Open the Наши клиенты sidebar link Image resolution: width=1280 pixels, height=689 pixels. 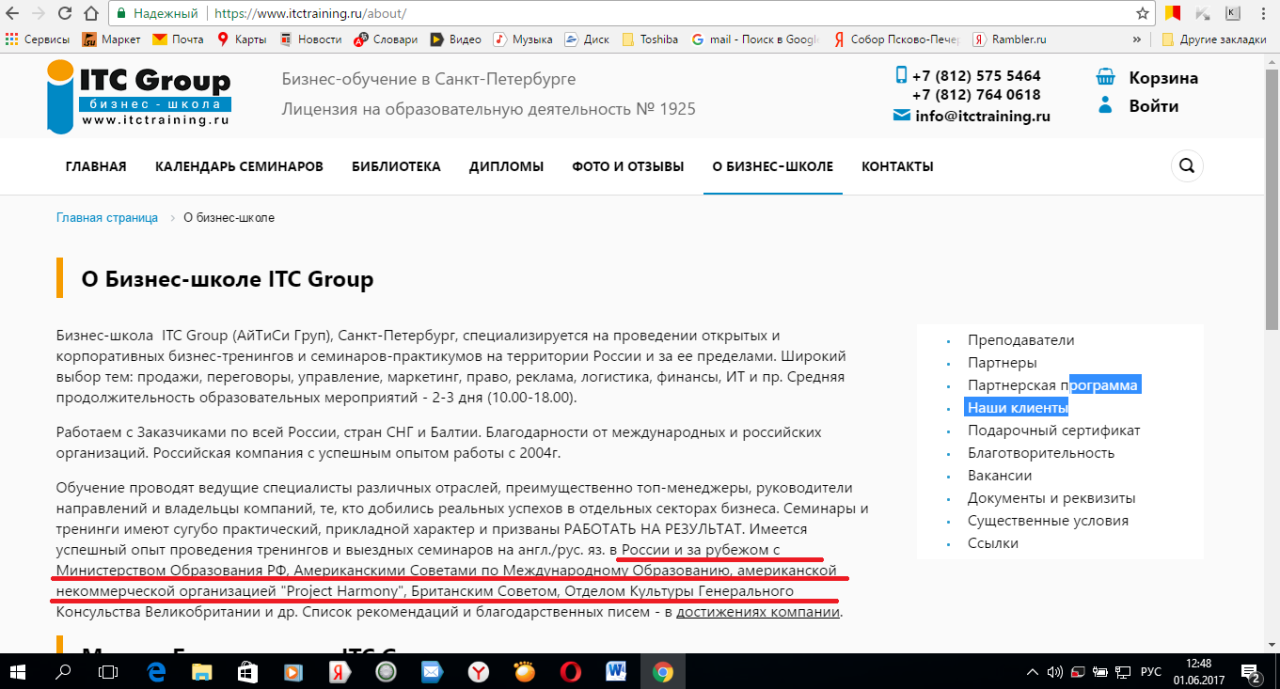pos(1018,407)
